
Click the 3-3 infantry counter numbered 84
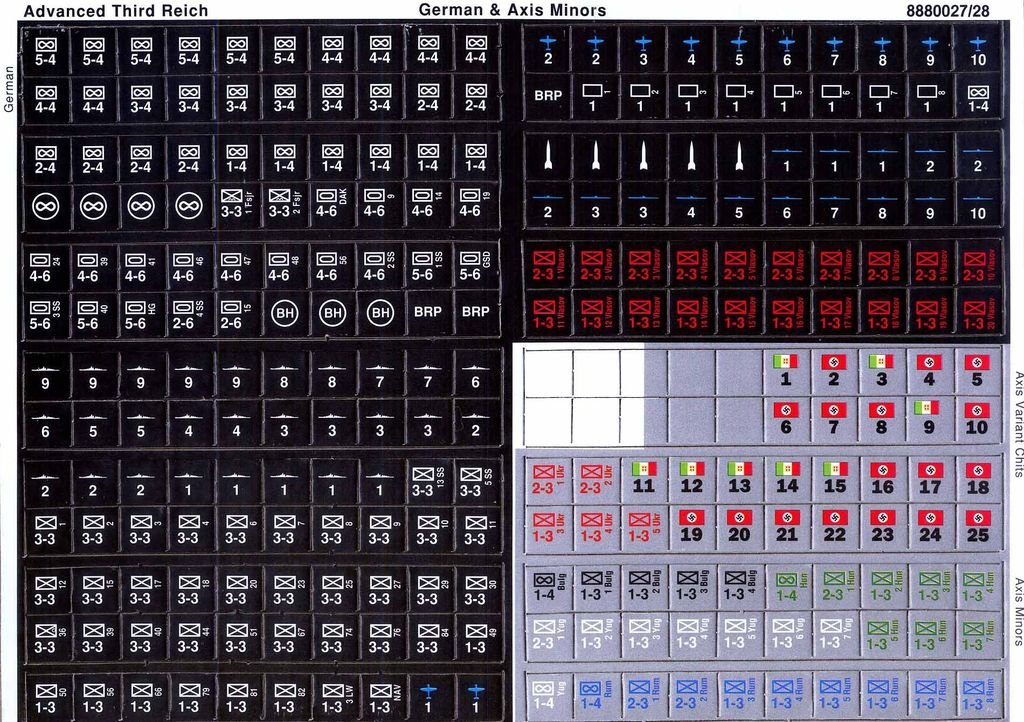(x=428, y=638)
